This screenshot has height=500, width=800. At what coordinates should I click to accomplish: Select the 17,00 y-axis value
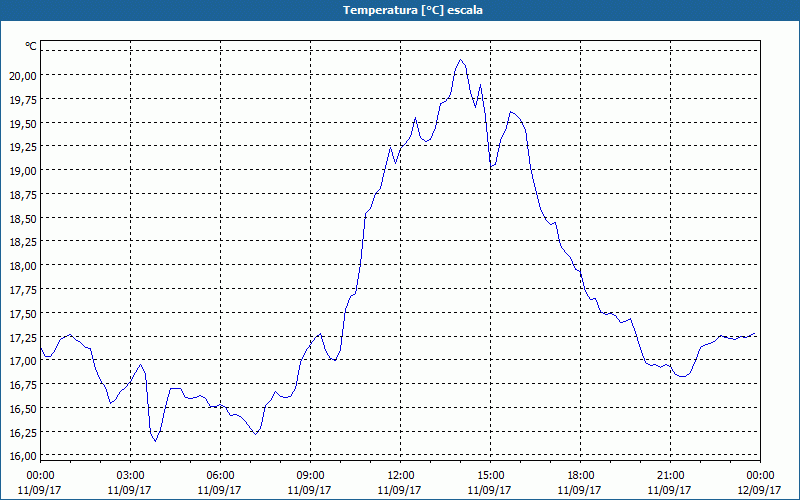23,361
